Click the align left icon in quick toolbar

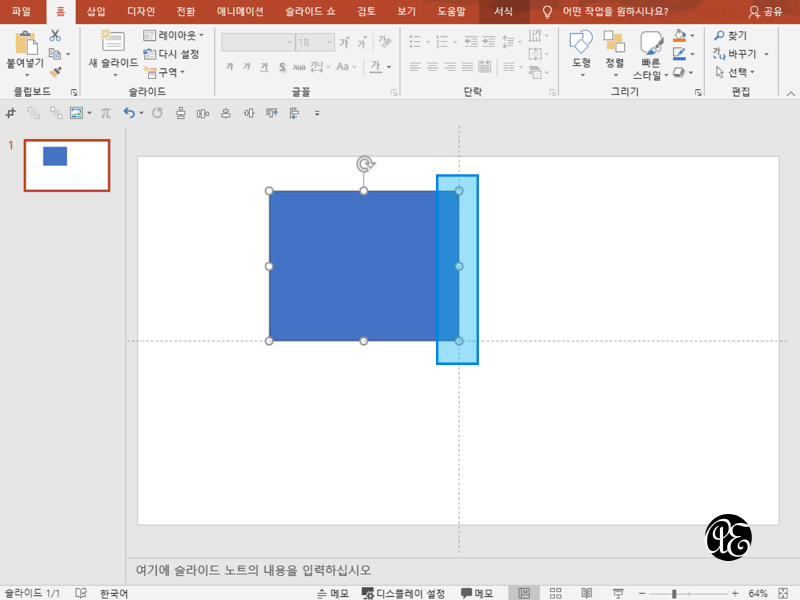coord(294,113)
